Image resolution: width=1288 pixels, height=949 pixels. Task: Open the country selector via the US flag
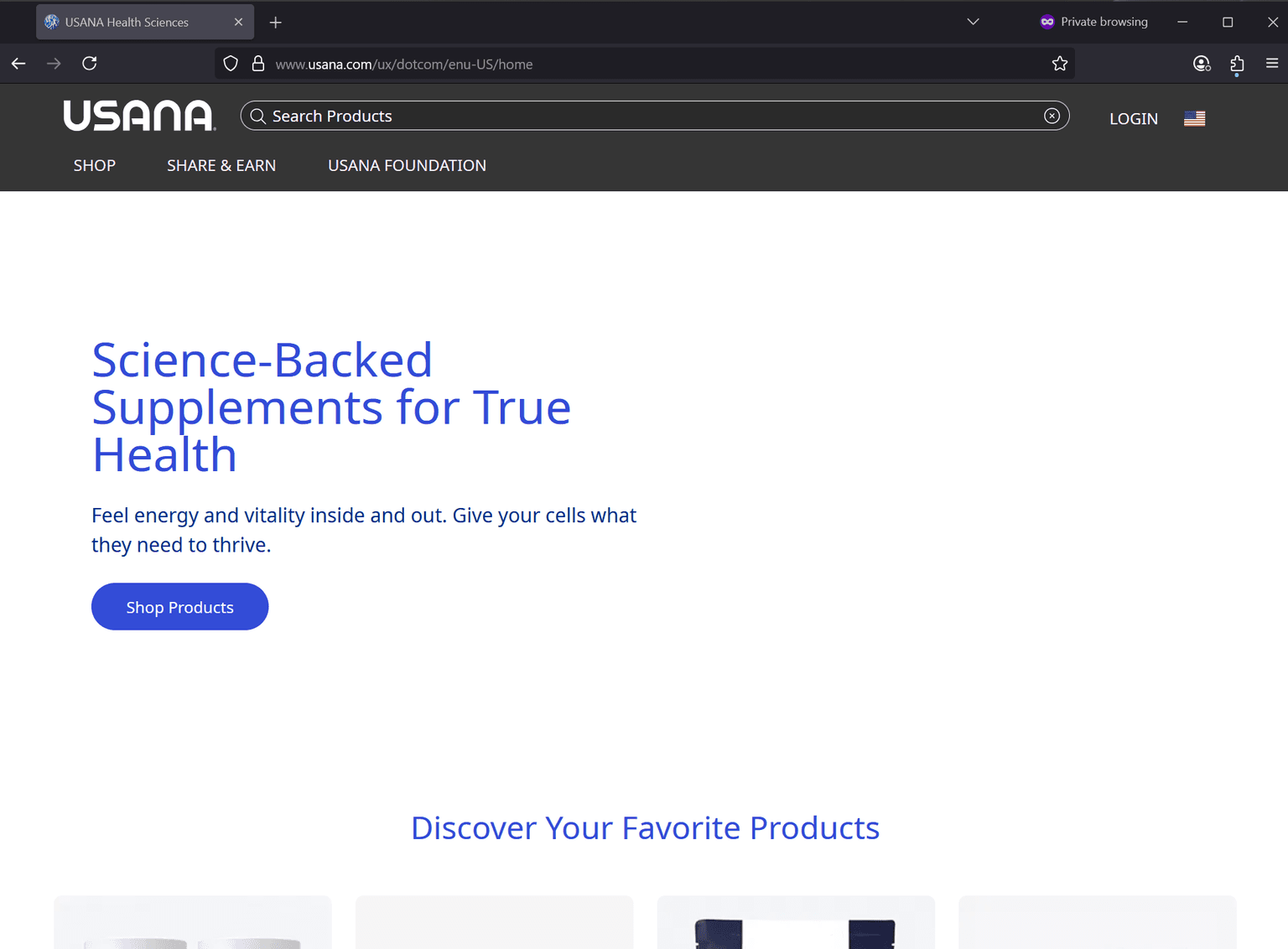pos(1193,118)
